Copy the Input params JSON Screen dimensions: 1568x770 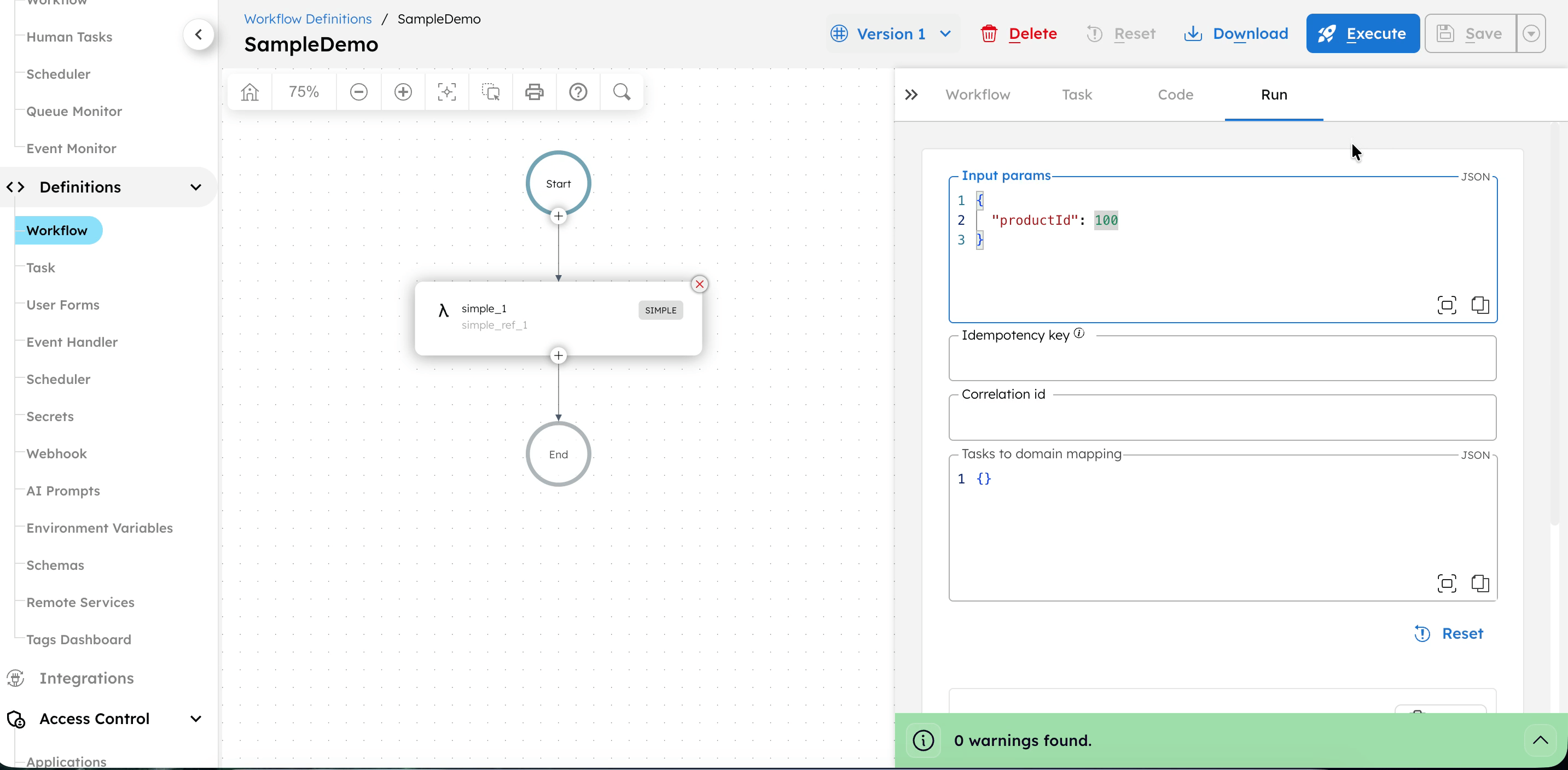(1479, 305)
